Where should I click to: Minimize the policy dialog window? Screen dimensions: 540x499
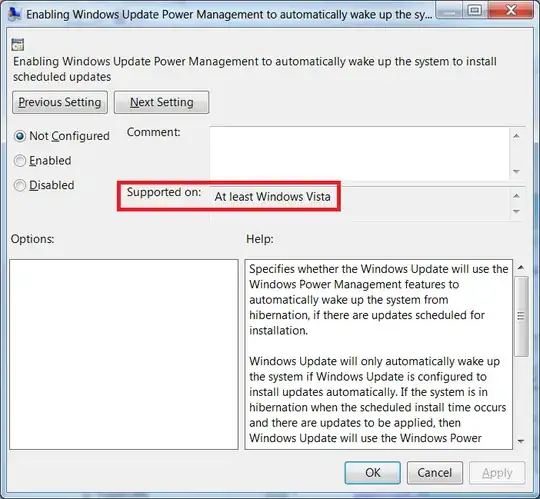[x=448, y=10]
